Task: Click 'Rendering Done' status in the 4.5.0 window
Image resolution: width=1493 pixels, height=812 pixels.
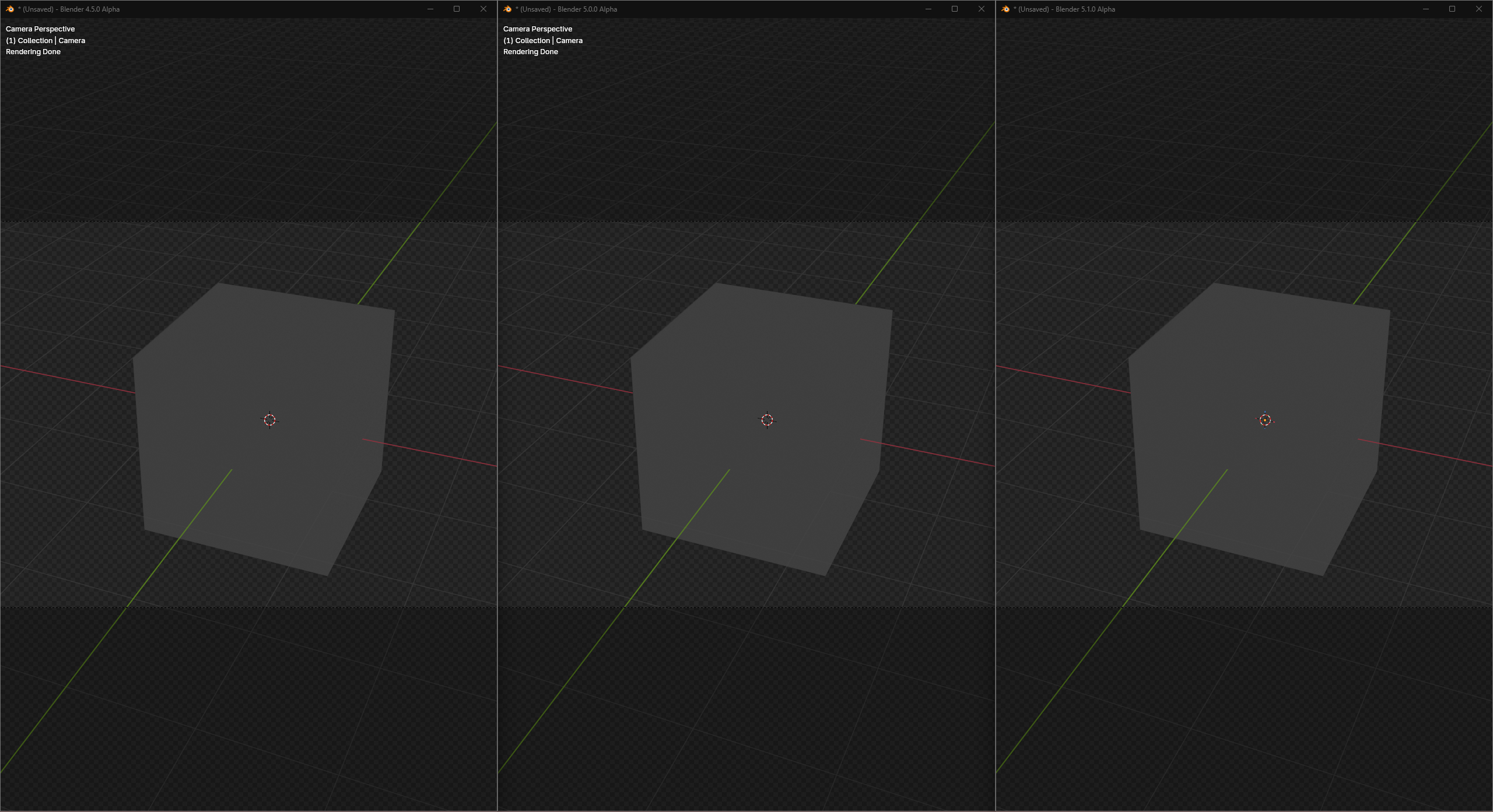Action: (33, 52)
